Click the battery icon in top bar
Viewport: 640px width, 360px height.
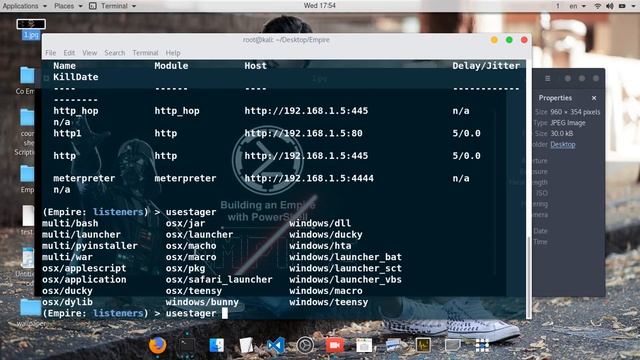[x=622, y=6]
